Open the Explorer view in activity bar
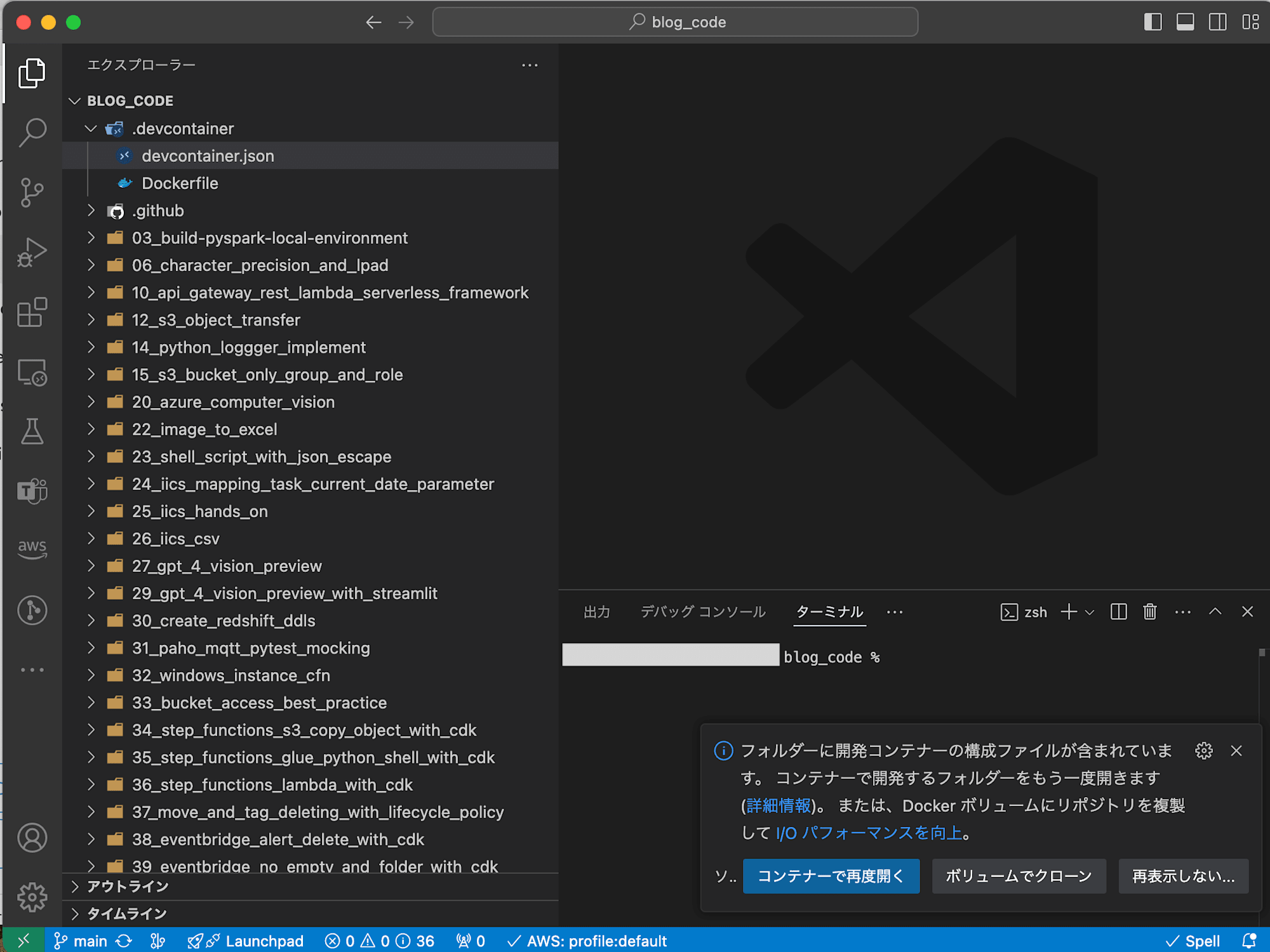The image size is (1270, 952). pos(32,73)
